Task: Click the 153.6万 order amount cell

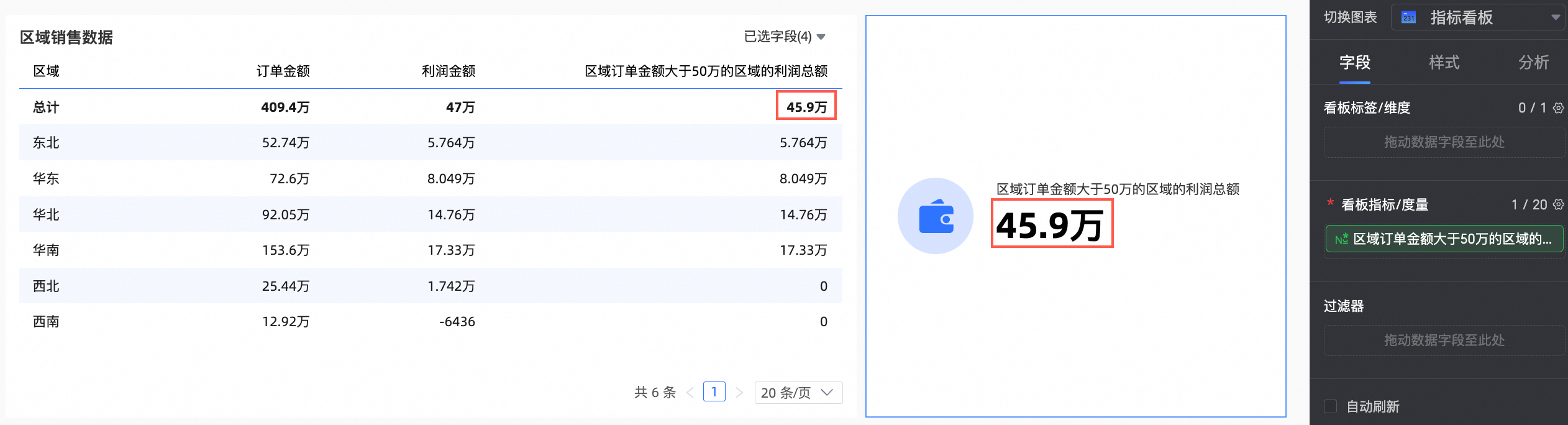Action: click(x=285, y=250)
